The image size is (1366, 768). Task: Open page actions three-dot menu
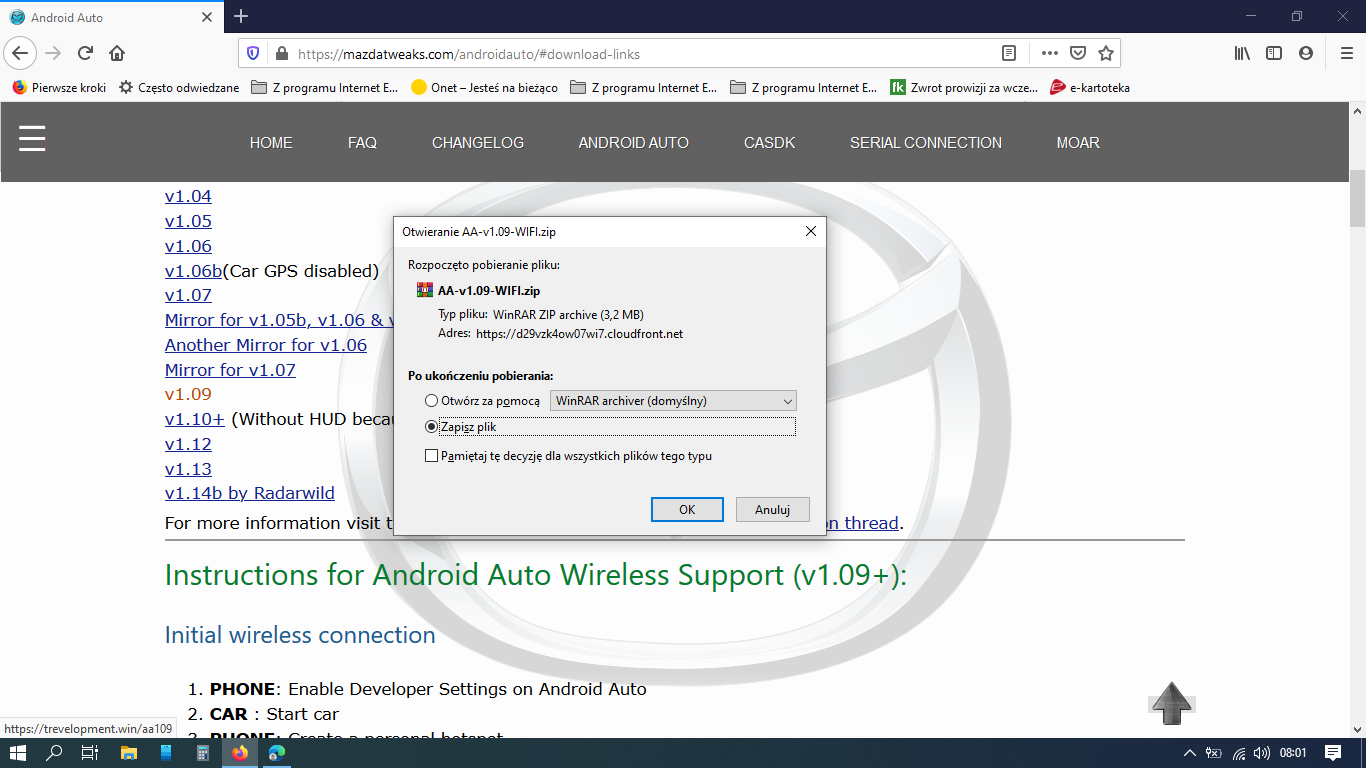(x=1049, y=53)
